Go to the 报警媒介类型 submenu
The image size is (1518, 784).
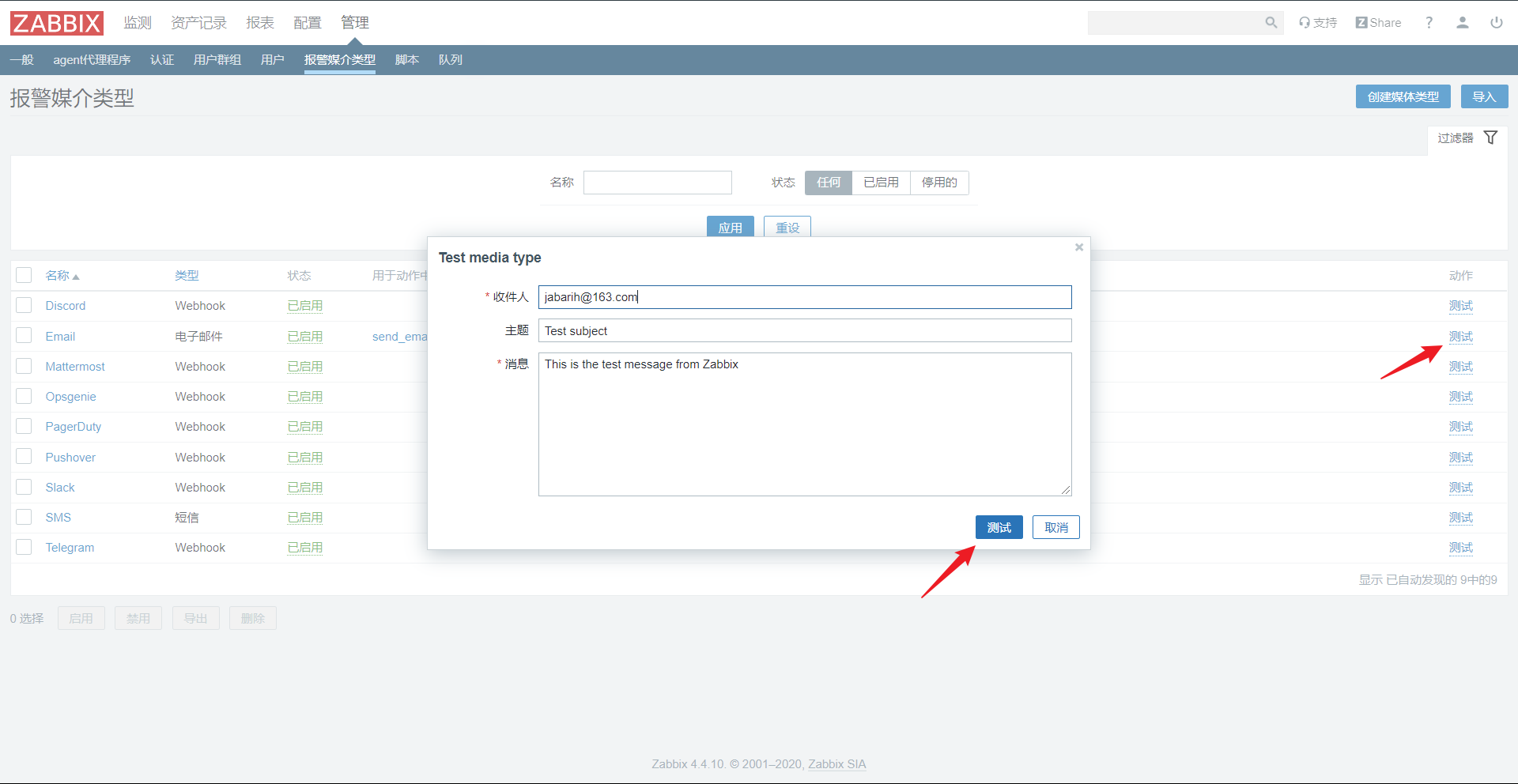tap(340, 60)
